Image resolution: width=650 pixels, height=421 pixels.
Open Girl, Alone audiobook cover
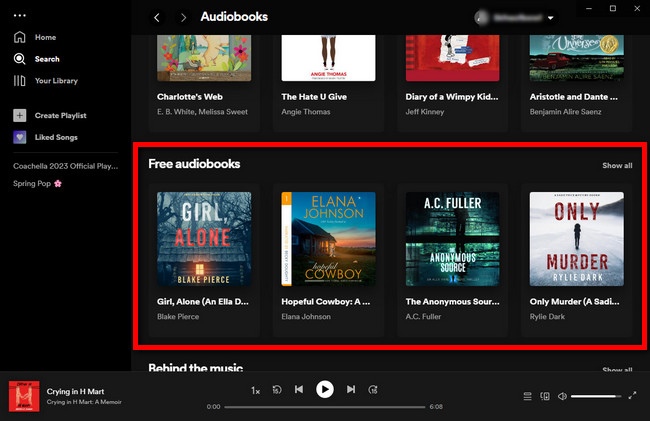point(204,239)
